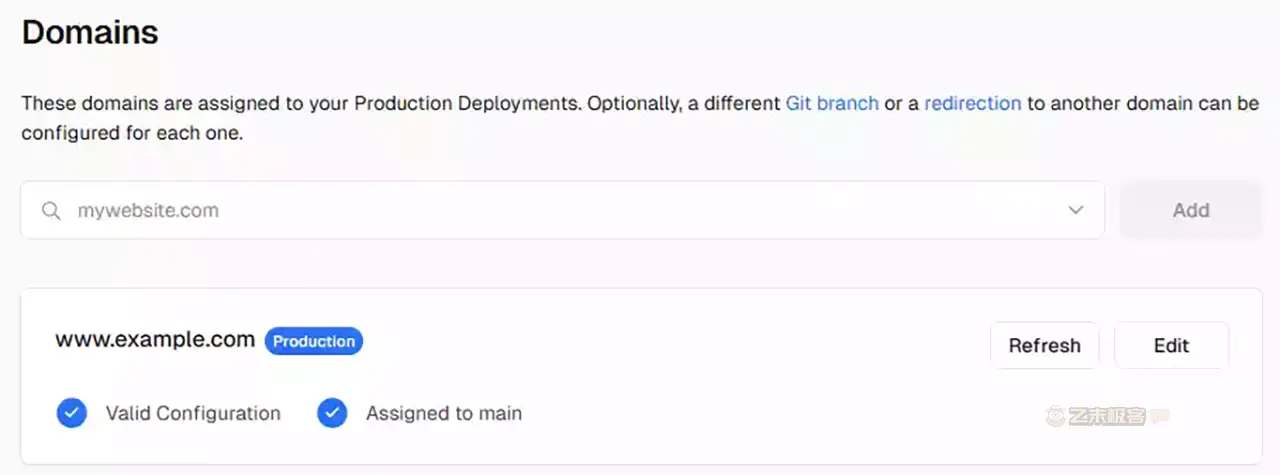Refresh the www.example.com domain
1280x475 pixels.
pos(1044,345)
